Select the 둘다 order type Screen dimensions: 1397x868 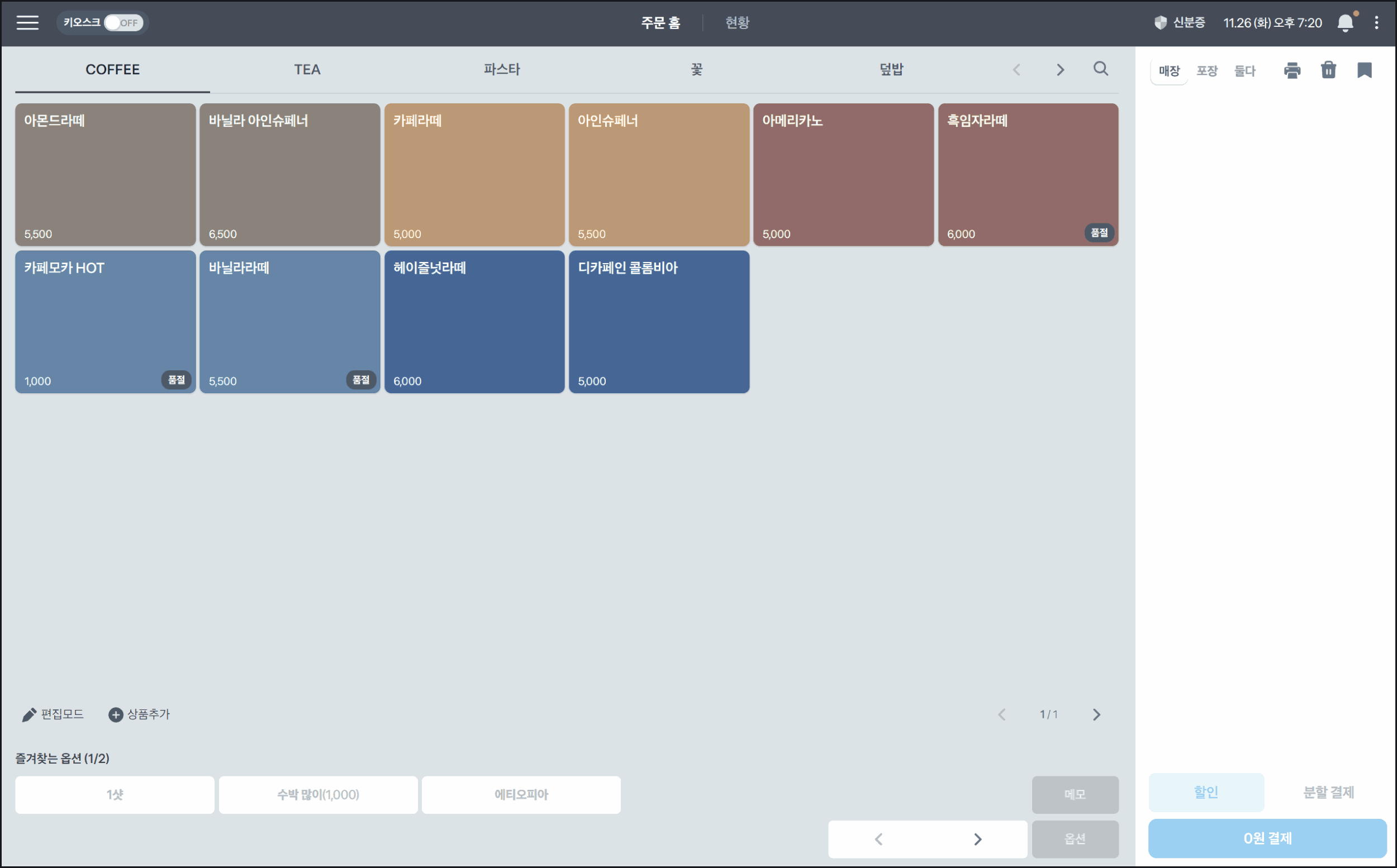[x=1244, y=70]
